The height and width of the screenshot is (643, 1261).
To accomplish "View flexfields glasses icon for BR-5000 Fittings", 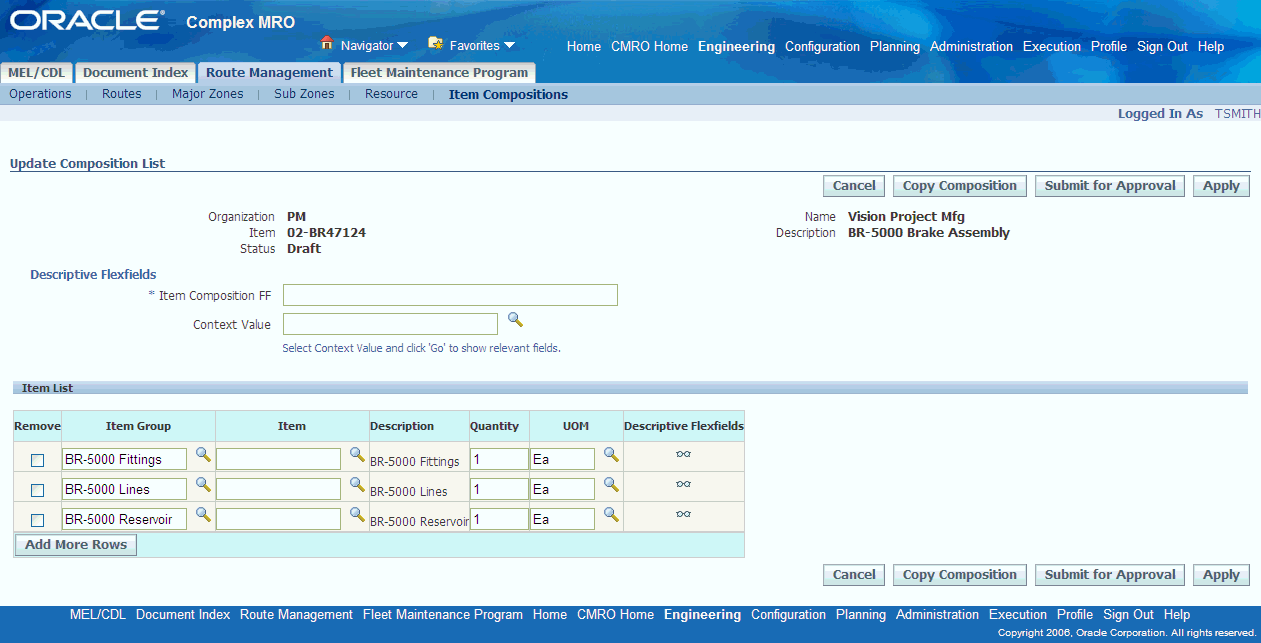I will 683,454.
